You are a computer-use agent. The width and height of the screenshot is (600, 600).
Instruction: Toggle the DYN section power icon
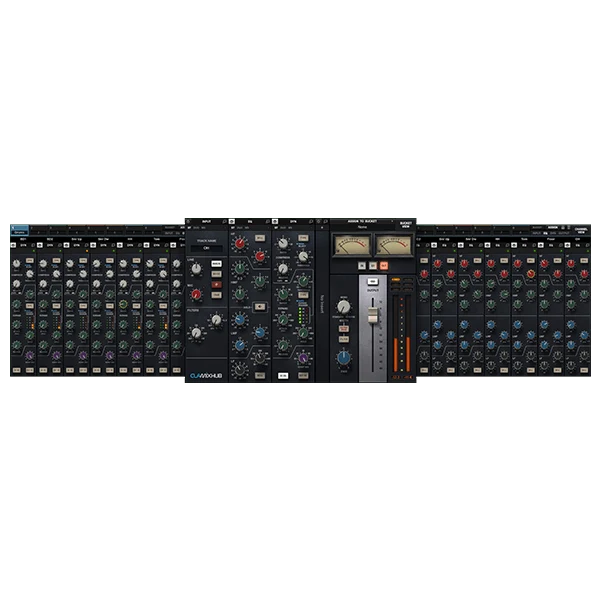point(275,222)
